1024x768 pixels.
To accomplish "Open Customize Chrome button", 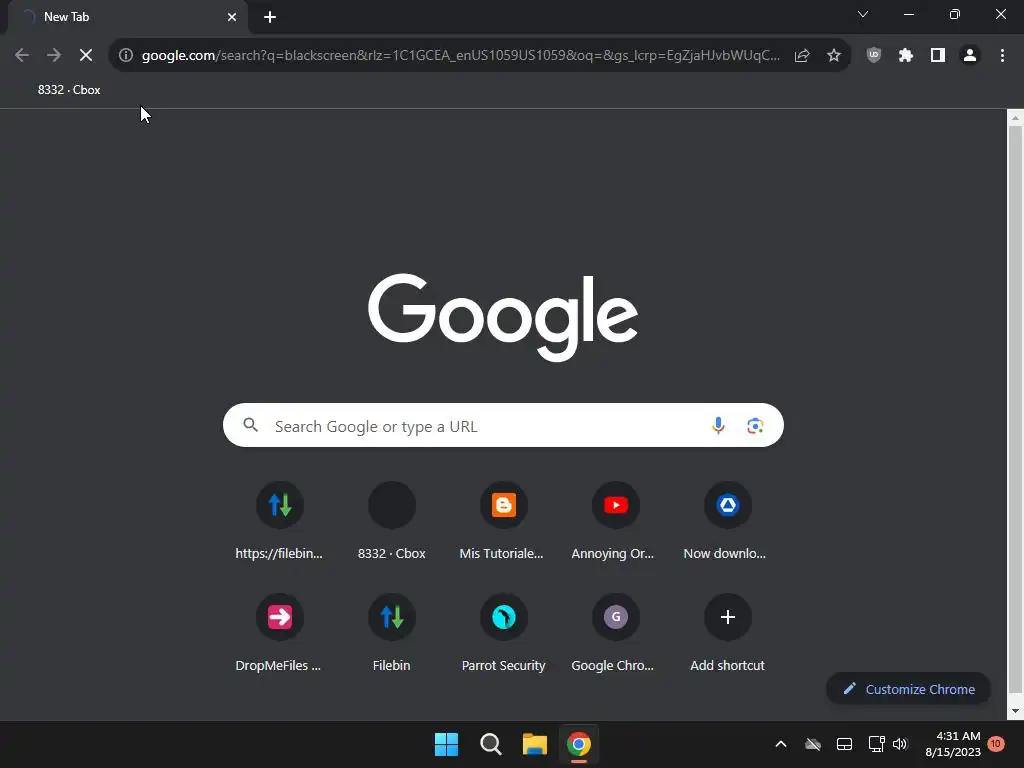I will [x=908, y=689].
